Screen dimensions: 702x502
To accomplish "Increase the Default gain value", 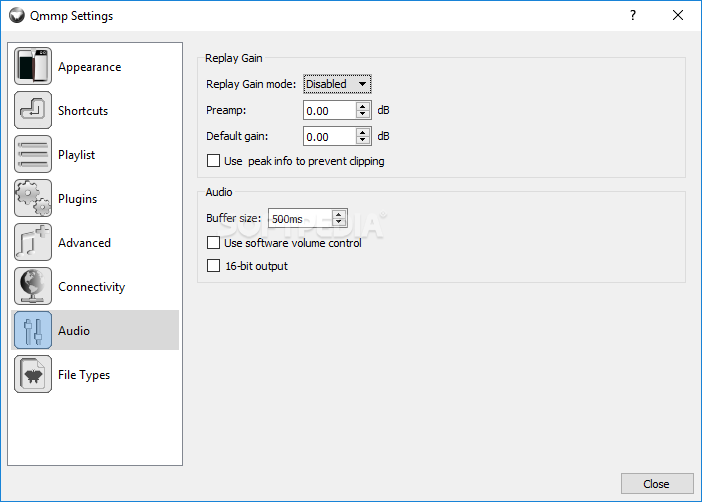I will pos(363,133).
